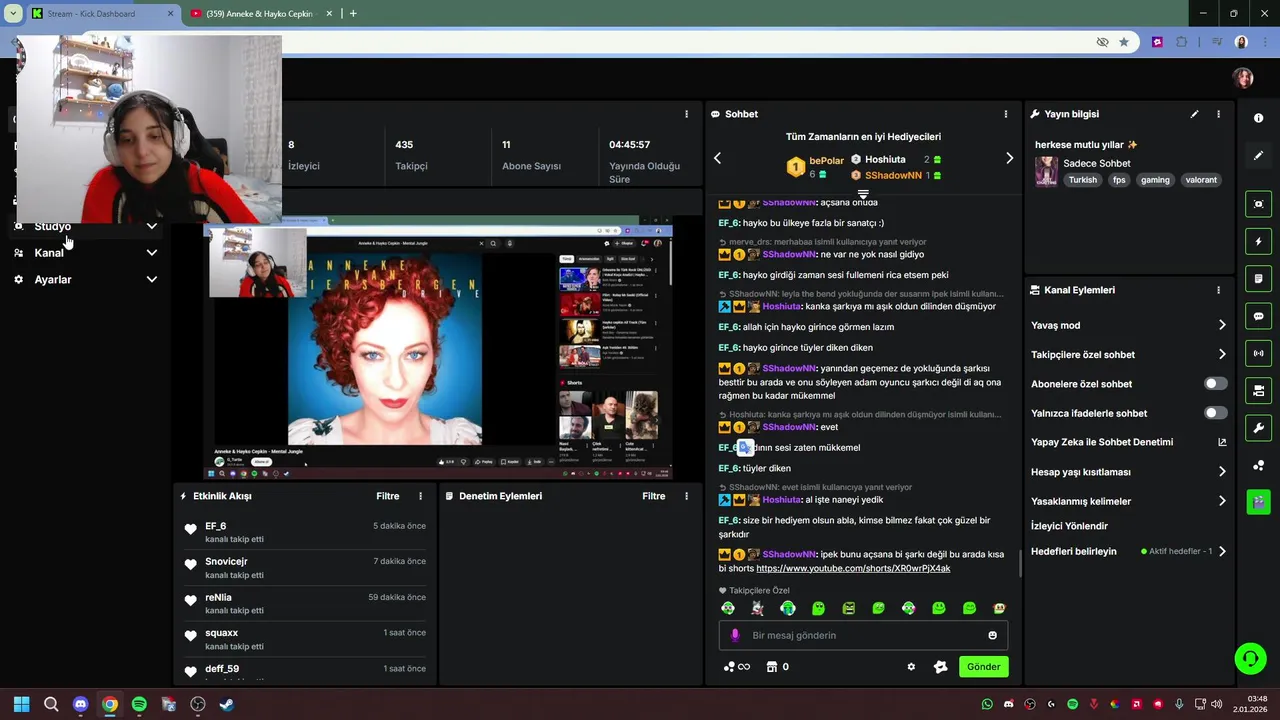Click the three-dots cluster icon in sidebar

pos(1258,465)
